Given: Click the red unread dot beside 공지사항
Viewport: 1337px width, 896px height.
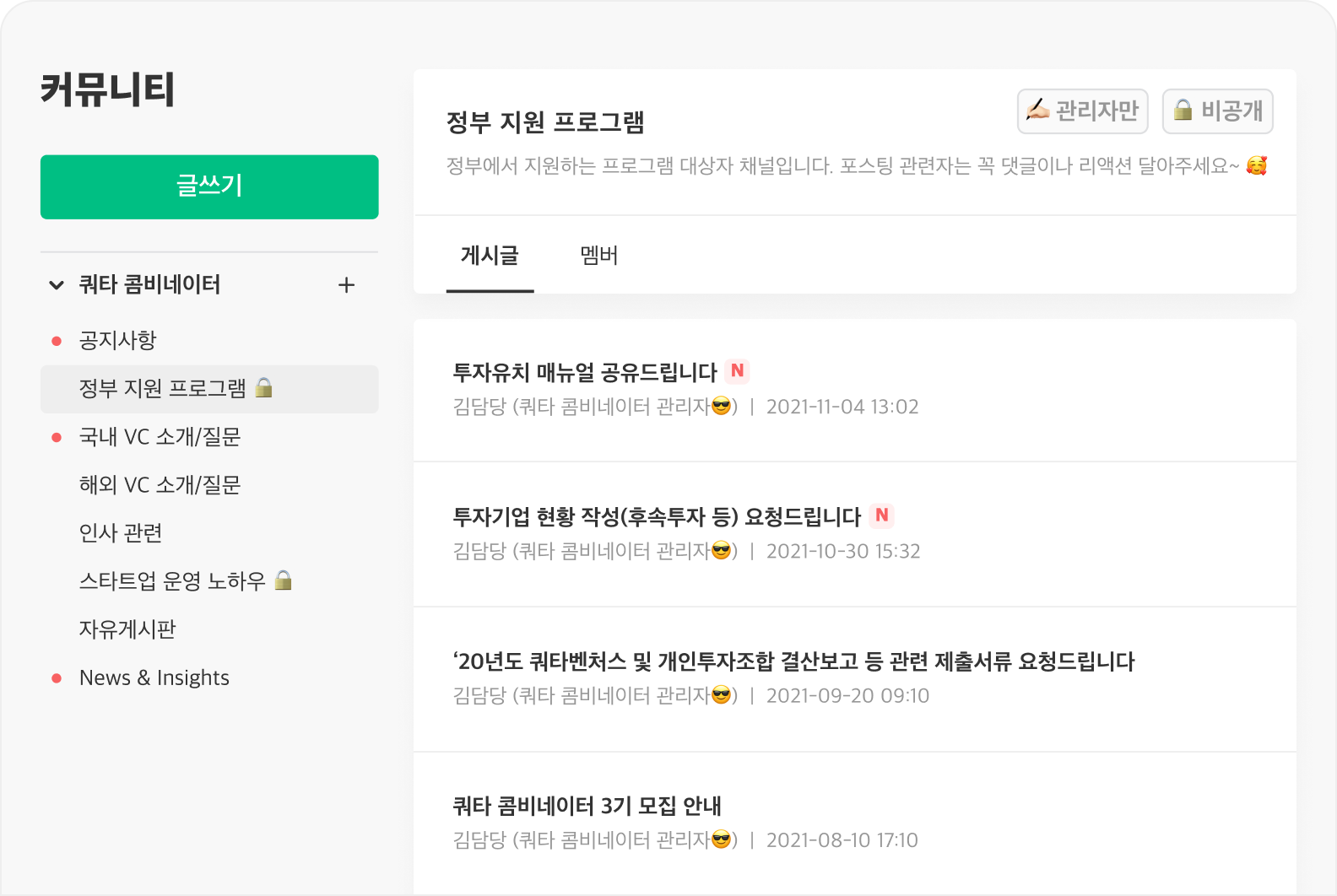Looking at the screenshot, I should 57,341.
